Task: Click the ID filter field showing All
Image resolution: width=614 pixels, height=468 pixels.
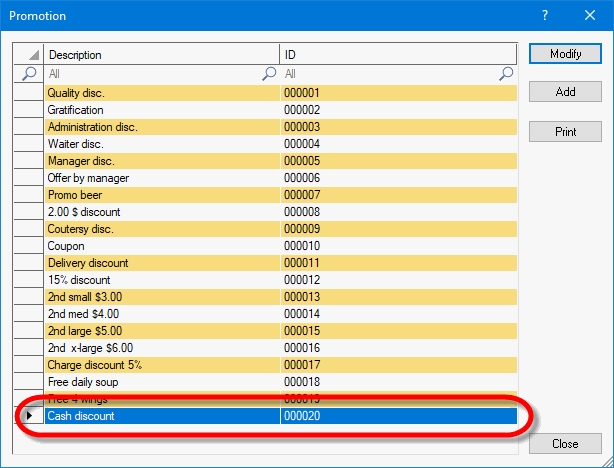Action: click(390, 74)
